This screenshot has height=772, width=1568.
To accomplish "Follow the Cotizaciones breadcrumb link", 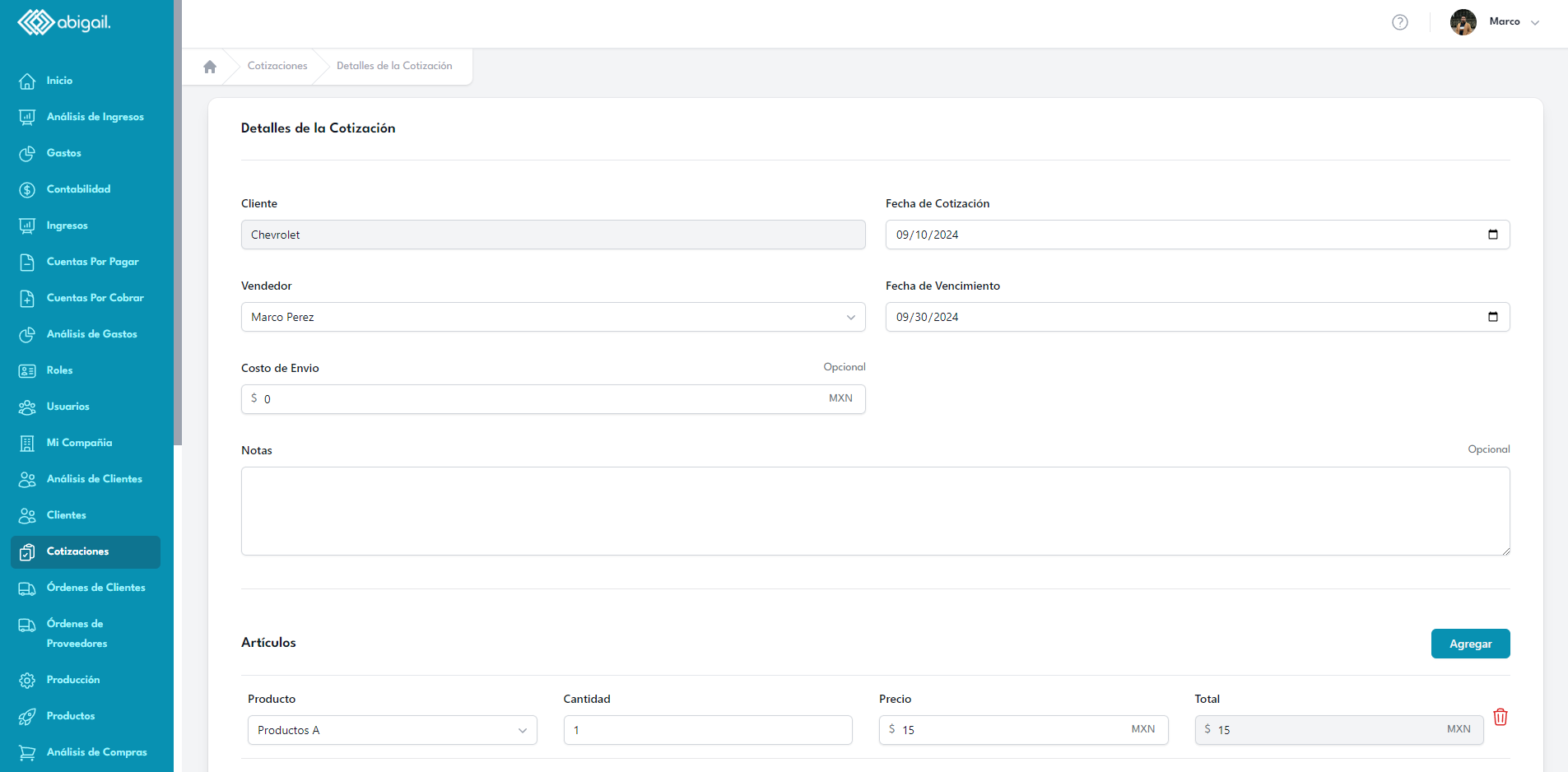I will 277,66.
